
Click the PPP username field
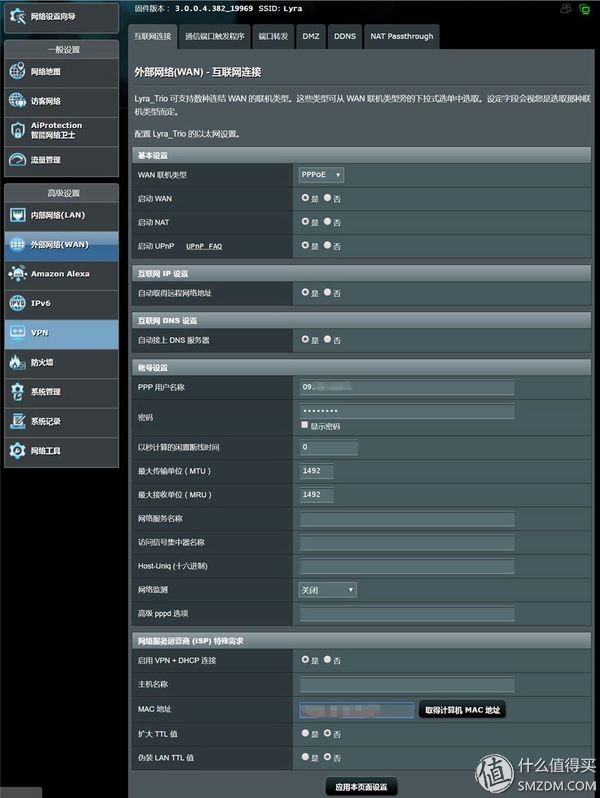coord(407,387)
